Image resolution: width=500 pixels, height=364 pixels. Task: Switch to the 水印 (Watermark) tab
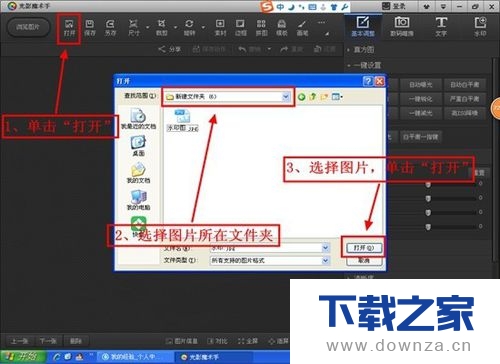480,26
